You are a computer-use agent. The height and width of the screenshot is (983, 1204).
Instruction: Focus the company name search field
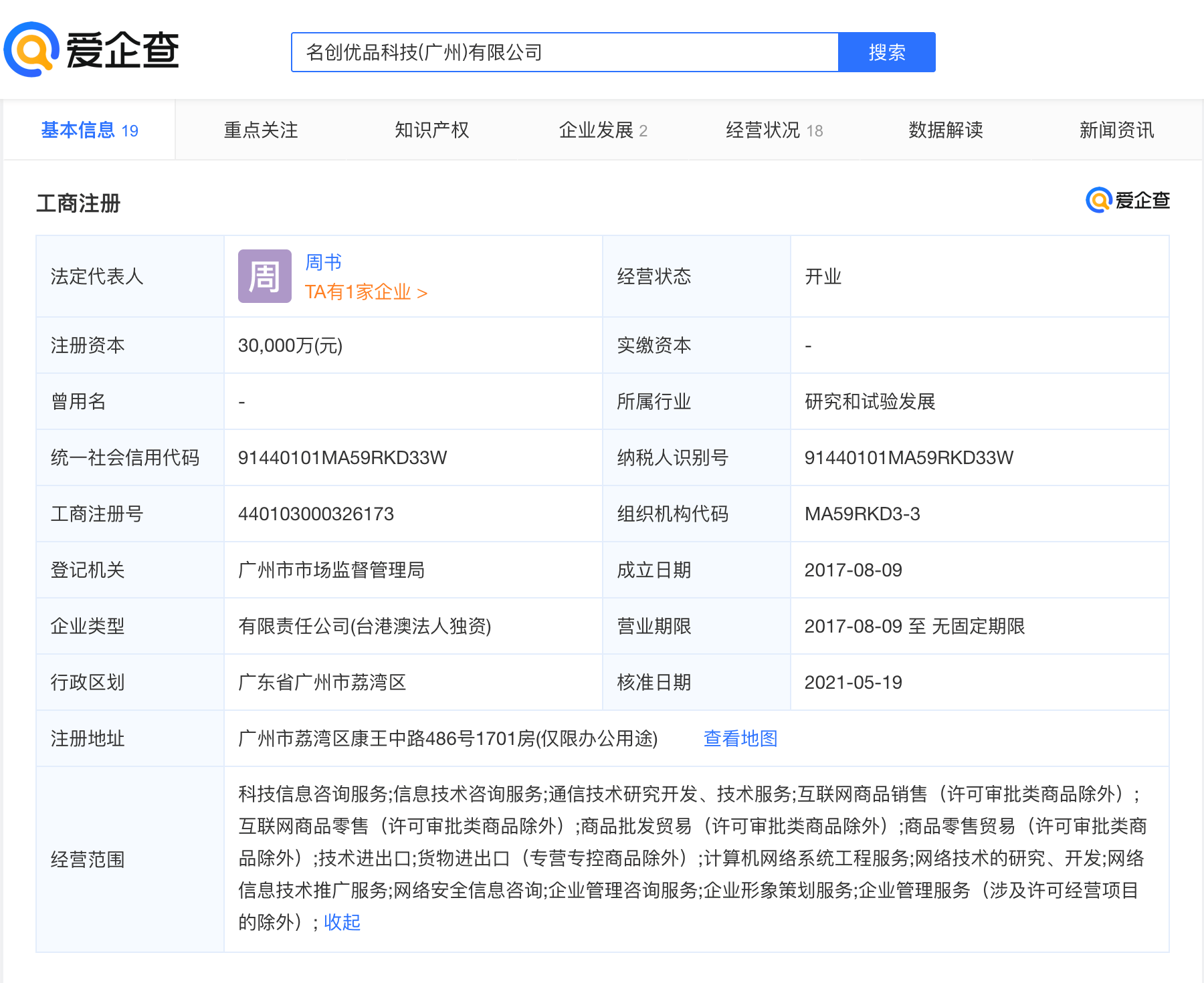[565, 52]
